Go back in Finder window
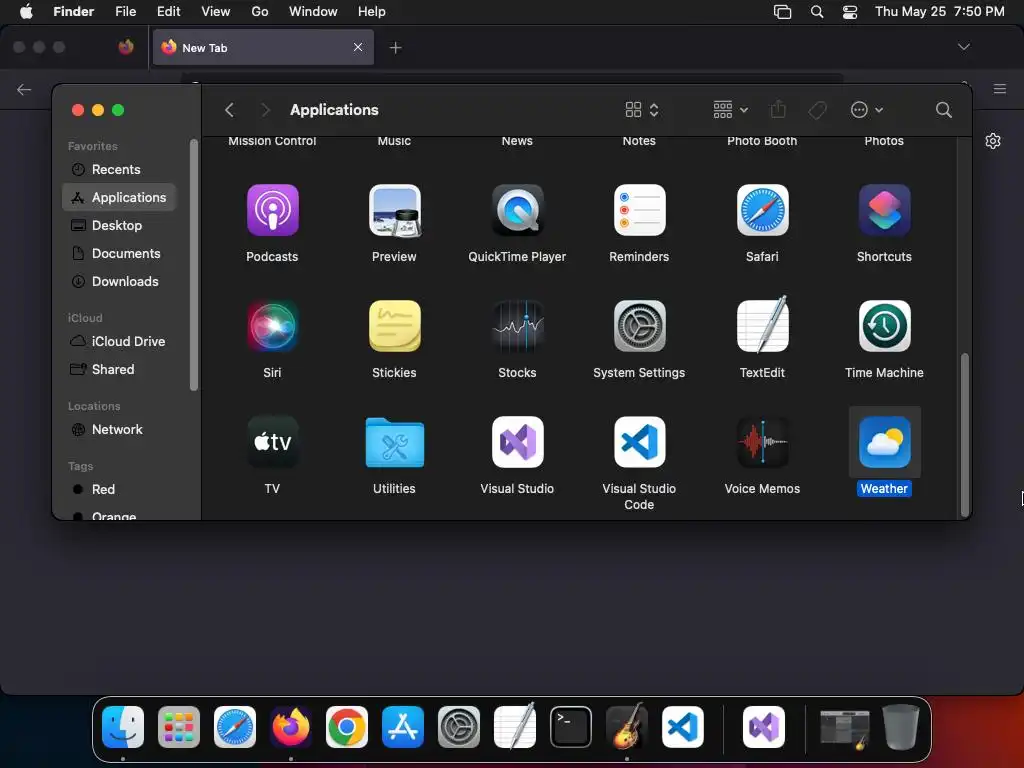The width and height of the screenshot is (1024, 768). pos(229,110)
